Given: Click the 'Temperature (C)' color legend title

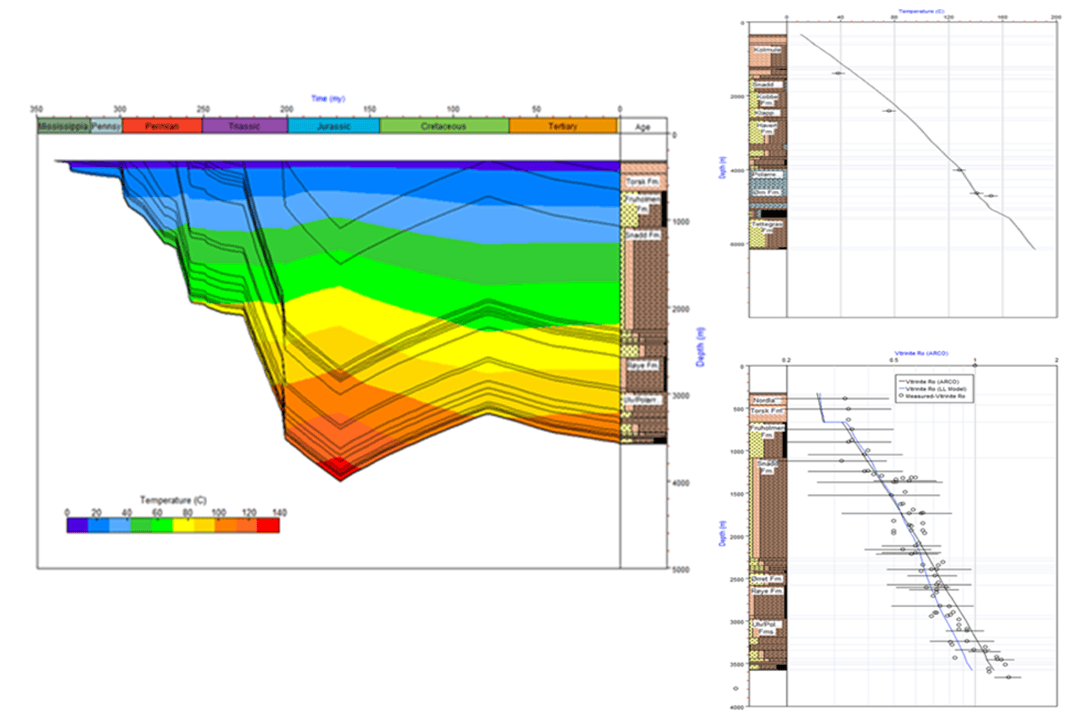Looking at the screenshot, I should pyautogui.click(x=173, y=500).
